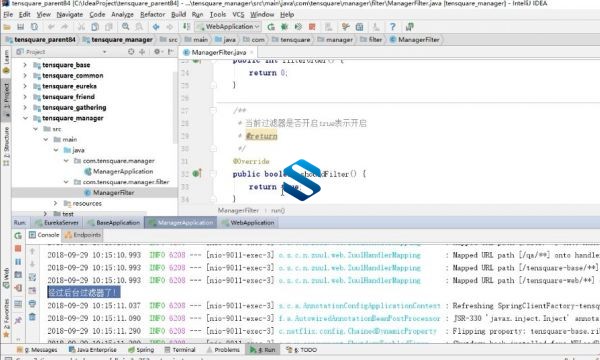Start debugging with the green bug icon

click(x=284, y=27)
